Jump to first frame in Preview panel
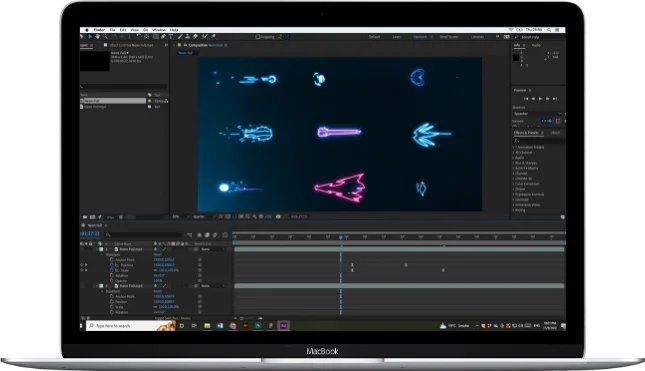645x371 pixels. point(526,99)
